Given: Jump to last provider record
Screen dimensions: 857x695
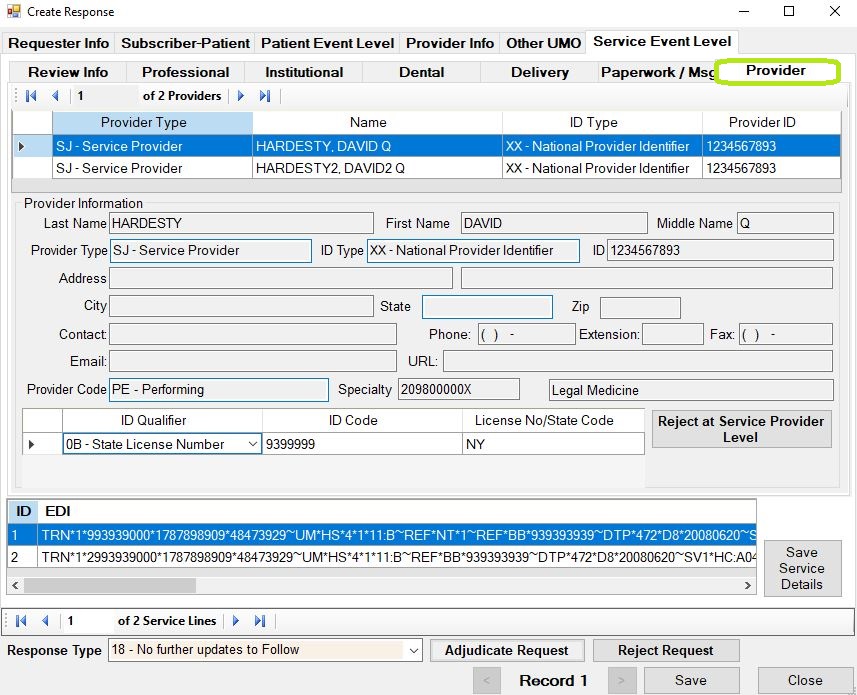Looking at the screenshot, I should (265, 96).
